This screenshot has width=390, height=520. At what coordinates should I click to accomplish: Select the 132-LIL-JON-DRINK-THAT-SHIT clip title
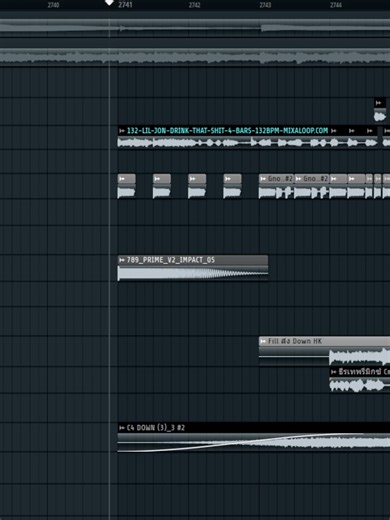pos(227,131)
